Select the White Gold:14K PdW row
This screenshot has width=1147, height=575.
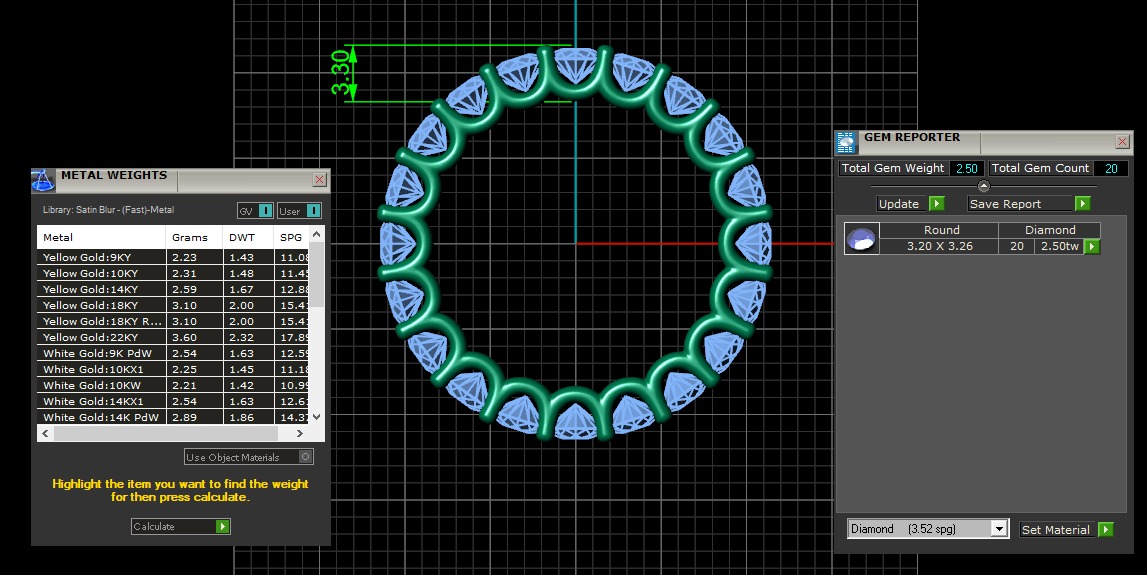pos(173,417)
